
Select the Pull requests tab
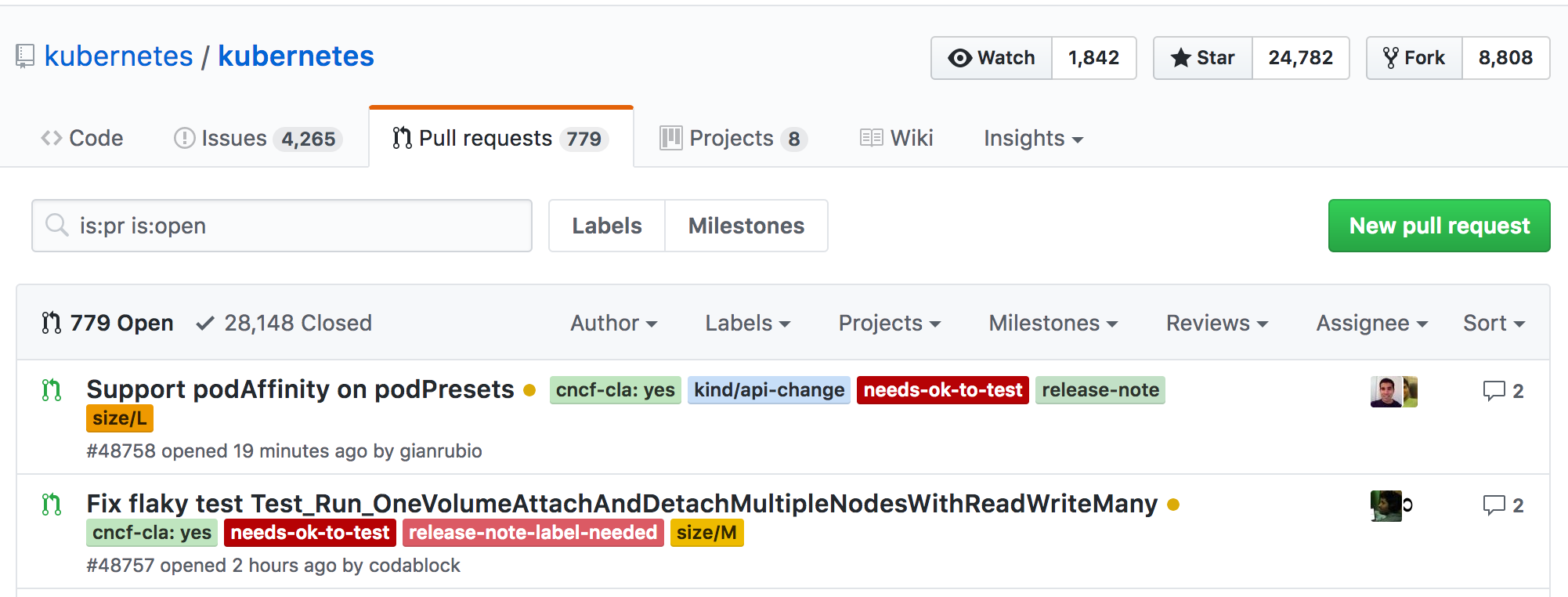(501, 138)
